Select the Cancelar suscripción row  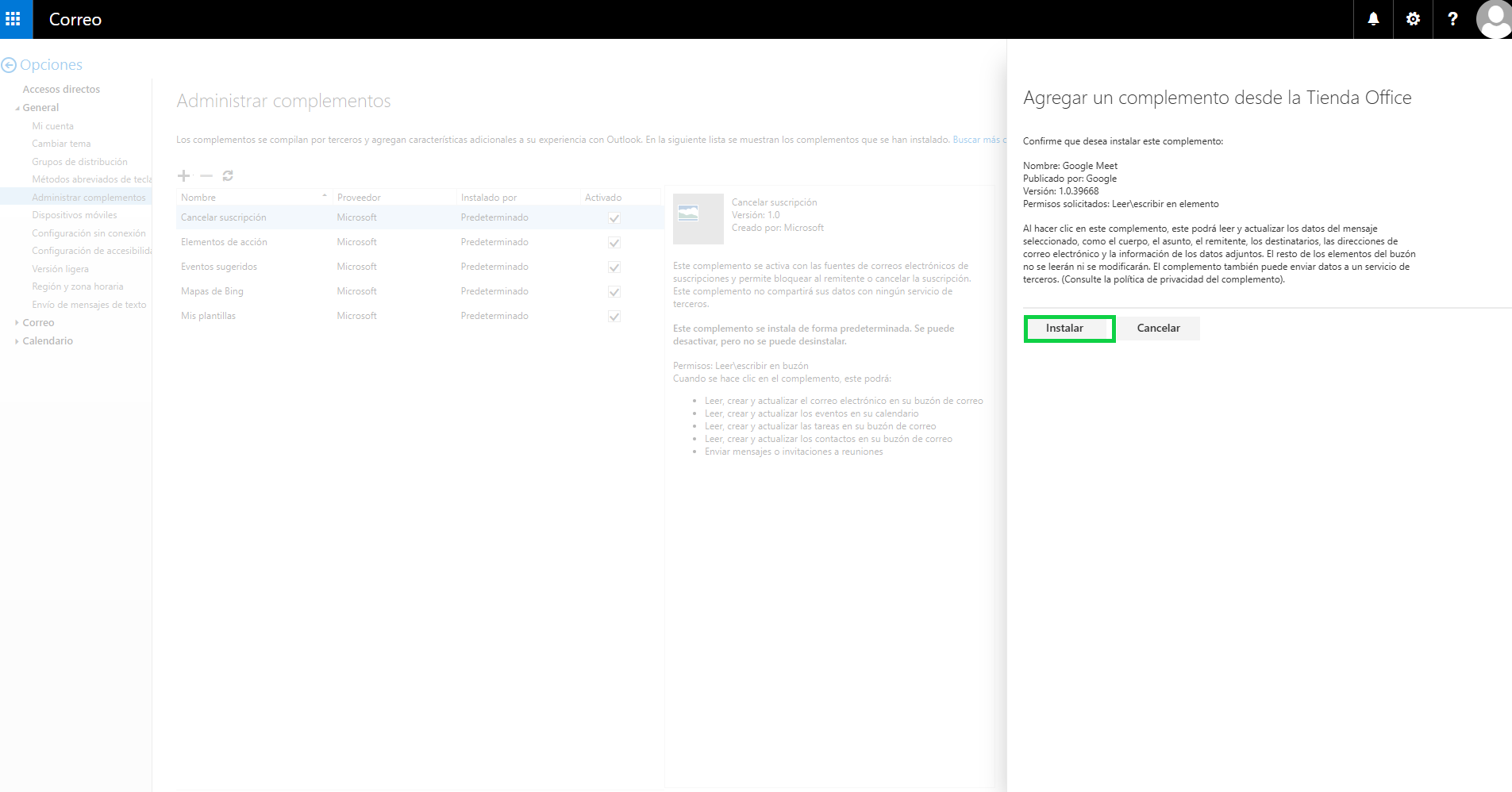click(419, 217)
